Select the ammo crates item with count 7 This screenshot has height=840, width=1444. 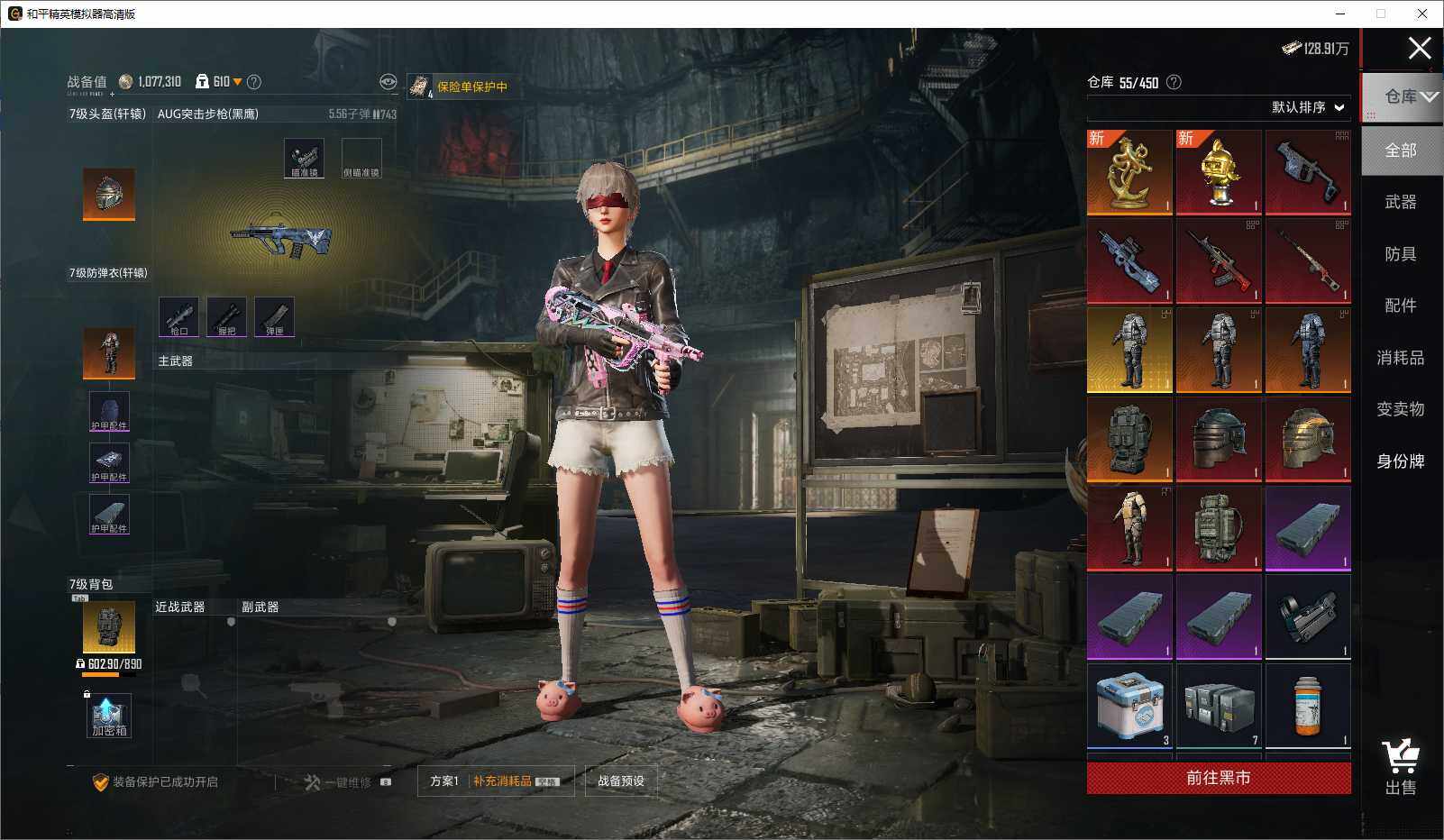tap(1219, 707)
